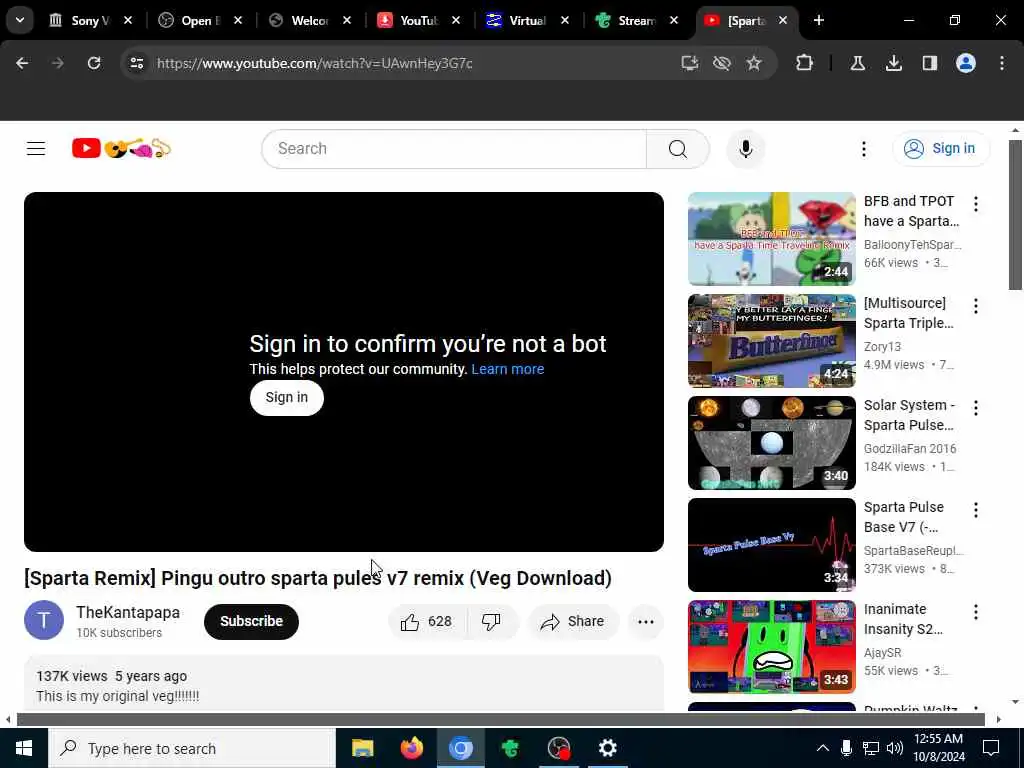Open Solar System Sparta Pulse thumbnail
Image resolution: width=1024 pixels, height=768 pixels.
click(x=771, y=443)
